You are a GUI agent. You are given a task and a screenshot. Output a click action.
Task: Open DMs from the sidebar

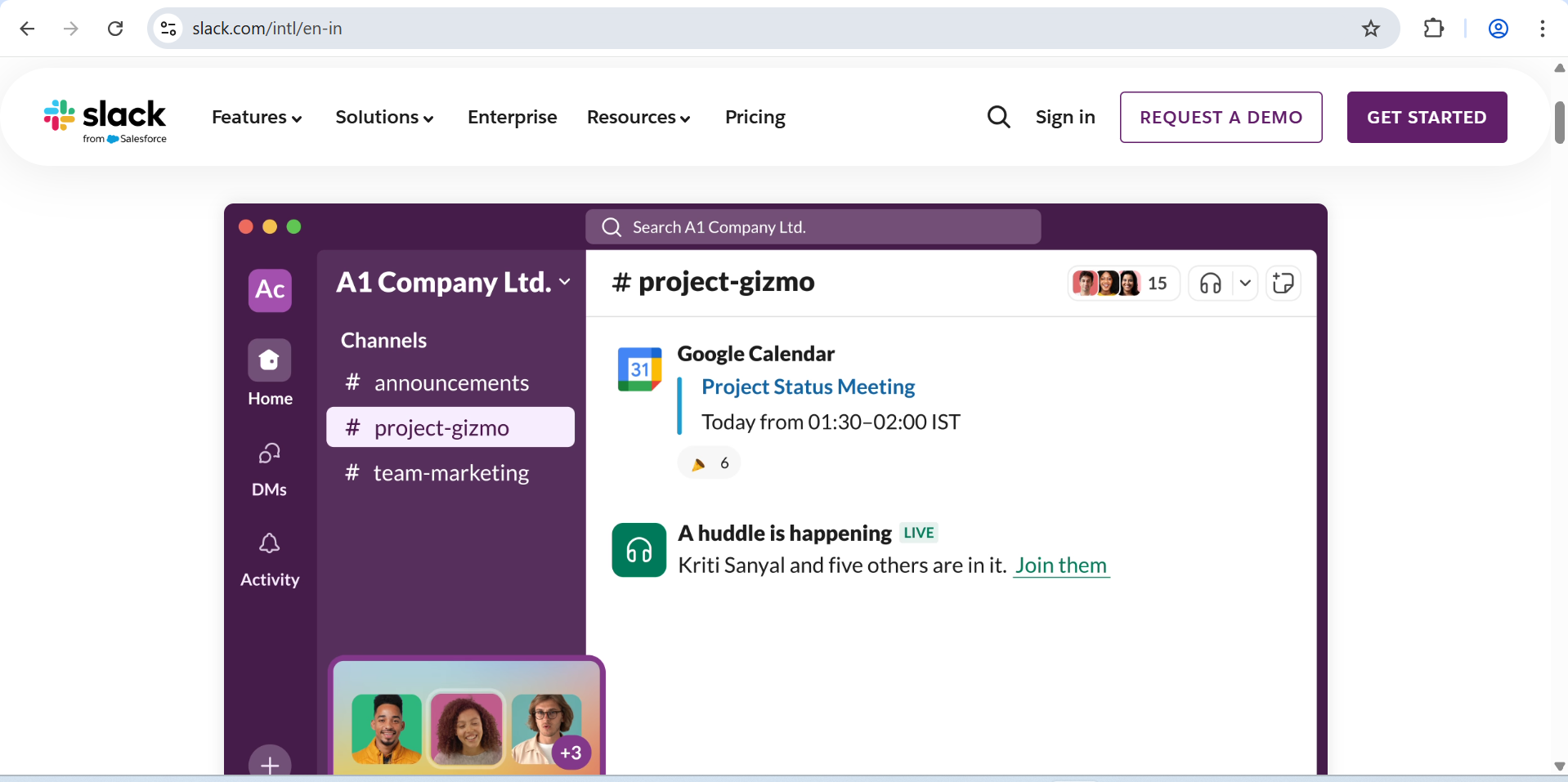(x=269, y=453)
